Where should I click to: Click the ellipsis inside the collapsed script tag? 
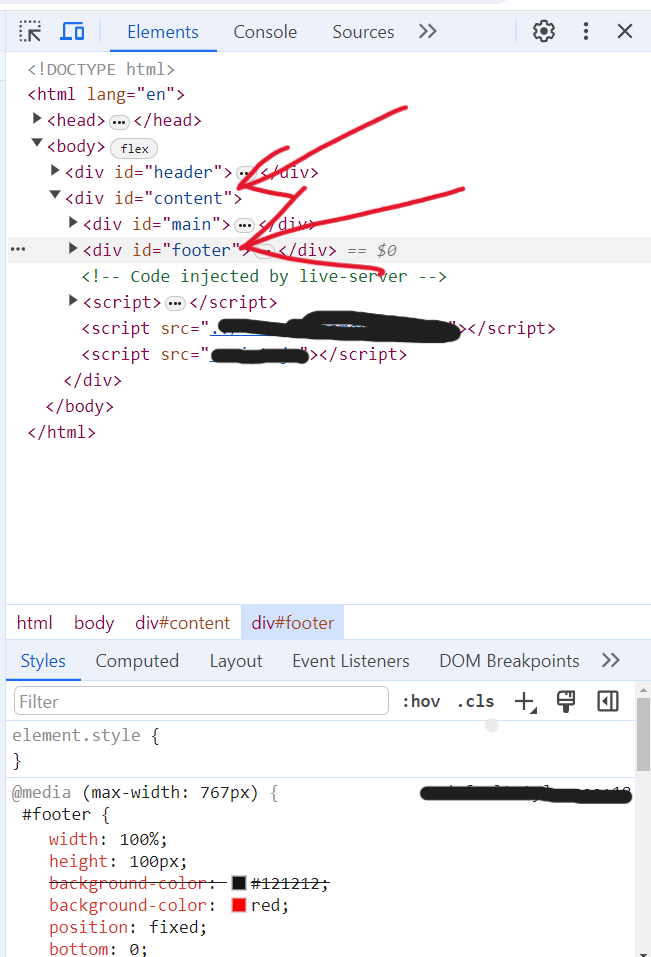pos(175,304)
